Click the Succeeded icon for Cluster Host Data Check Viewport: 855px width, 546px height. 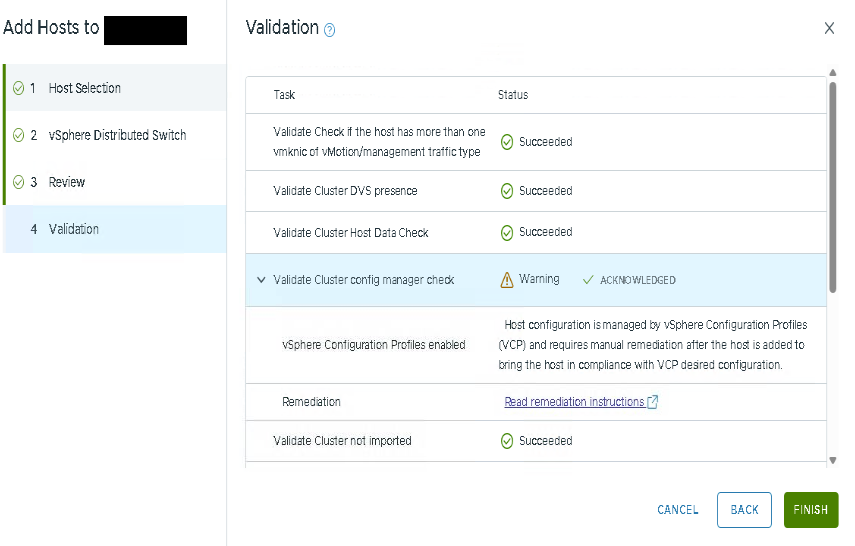[507, 233]
